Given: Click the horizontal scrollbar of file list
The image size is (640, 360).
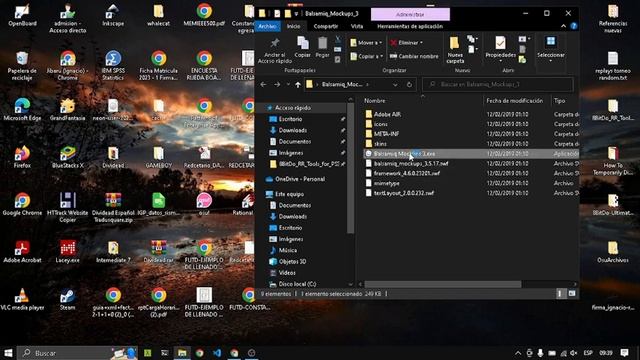Looking at the screenshot, I should pyautogui.click(x=442, y=284).
